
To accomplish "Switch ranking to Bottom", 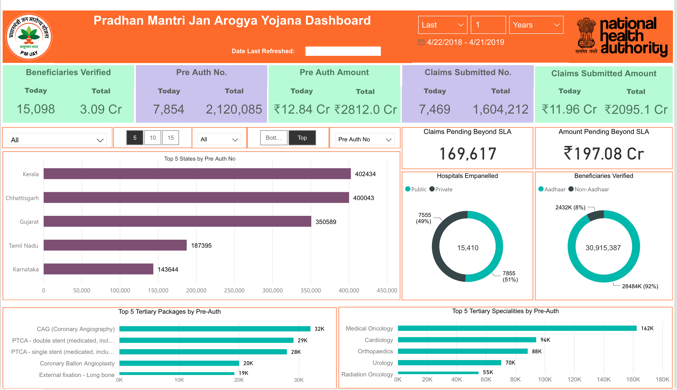I will 274,138.
